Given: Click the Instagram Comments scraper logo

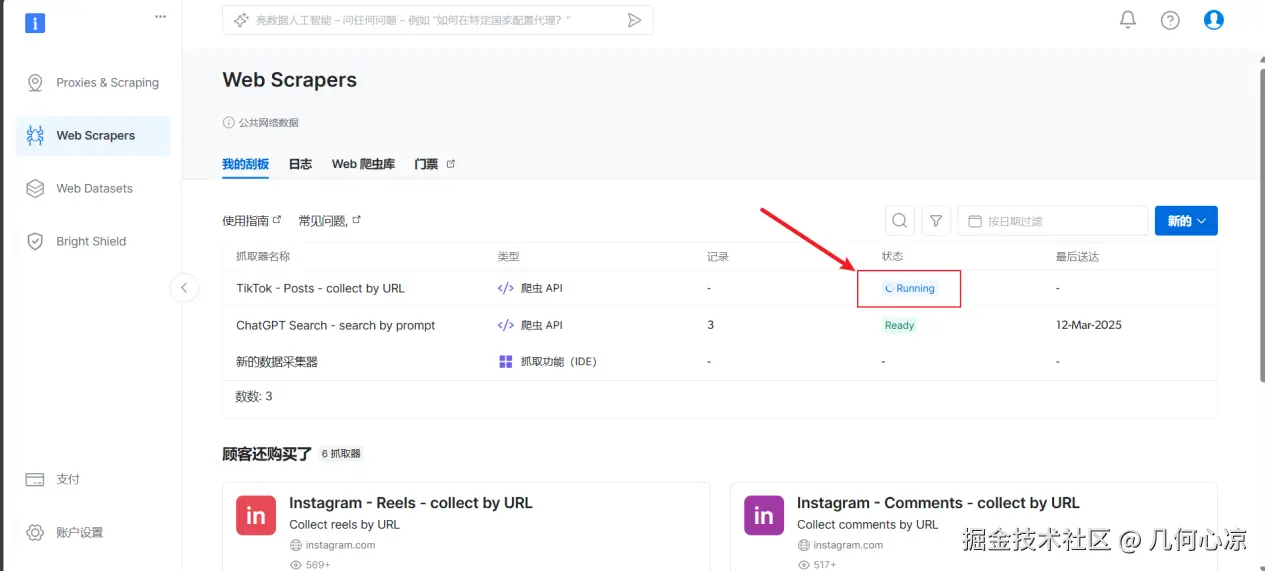Looking at the screenshot, I should coord(764,515).
